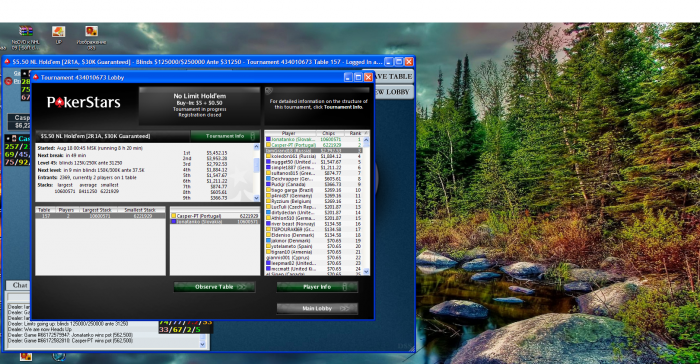This screenshot has width=700, height=364.
Task: Select Casper-PT (Portugal) in the seated players list
Action: (x=215, y=216)
